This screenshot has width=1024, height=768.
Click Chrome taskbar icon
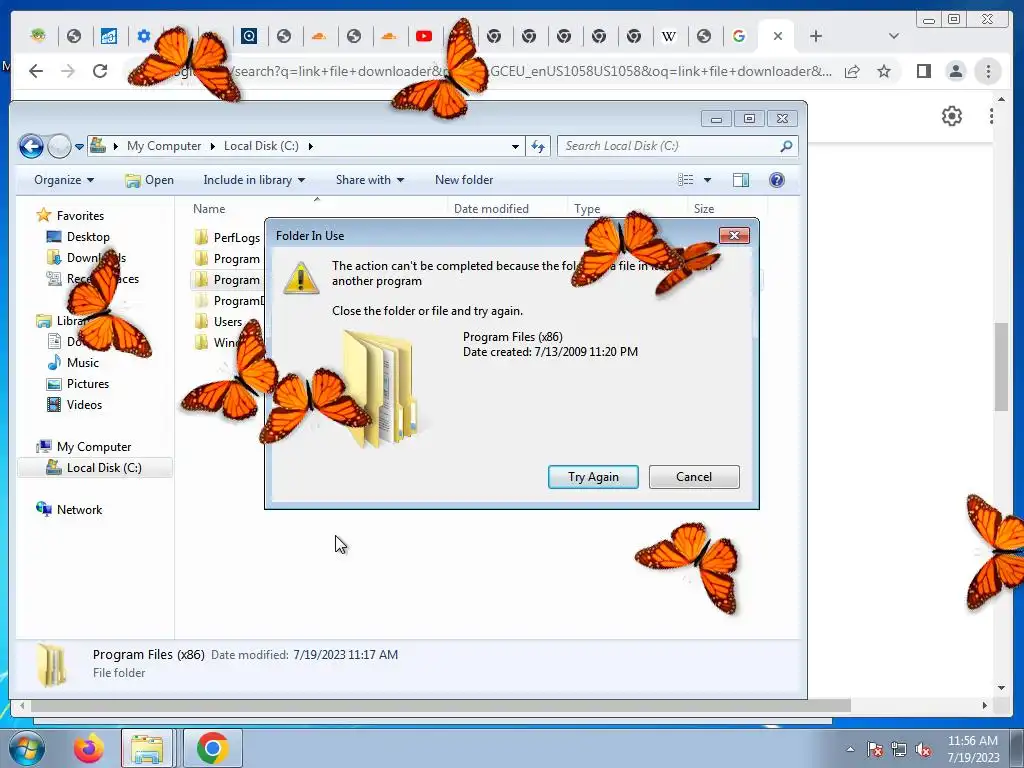click(x=212, y=748)
